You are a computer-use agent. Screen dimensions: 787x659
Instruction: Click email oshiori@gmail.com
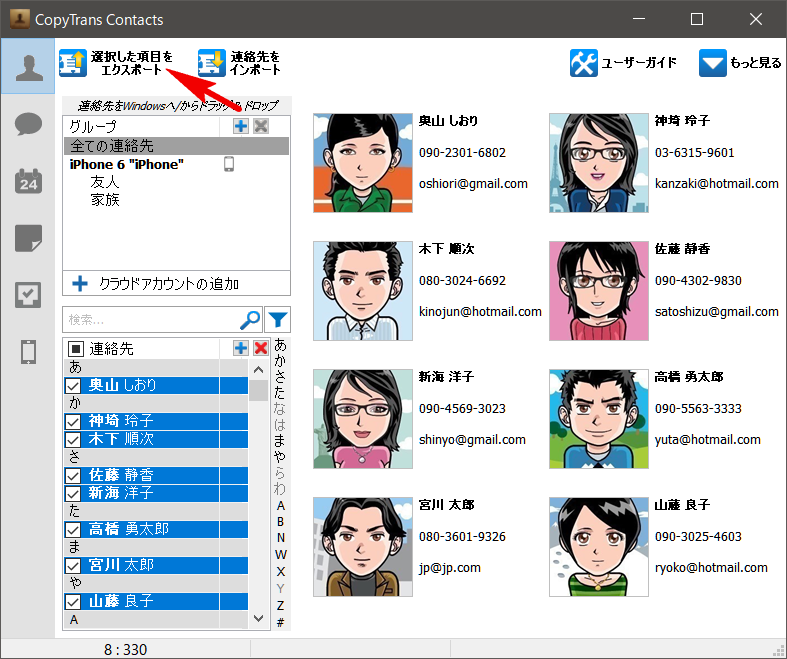click(x=473, y=184)
